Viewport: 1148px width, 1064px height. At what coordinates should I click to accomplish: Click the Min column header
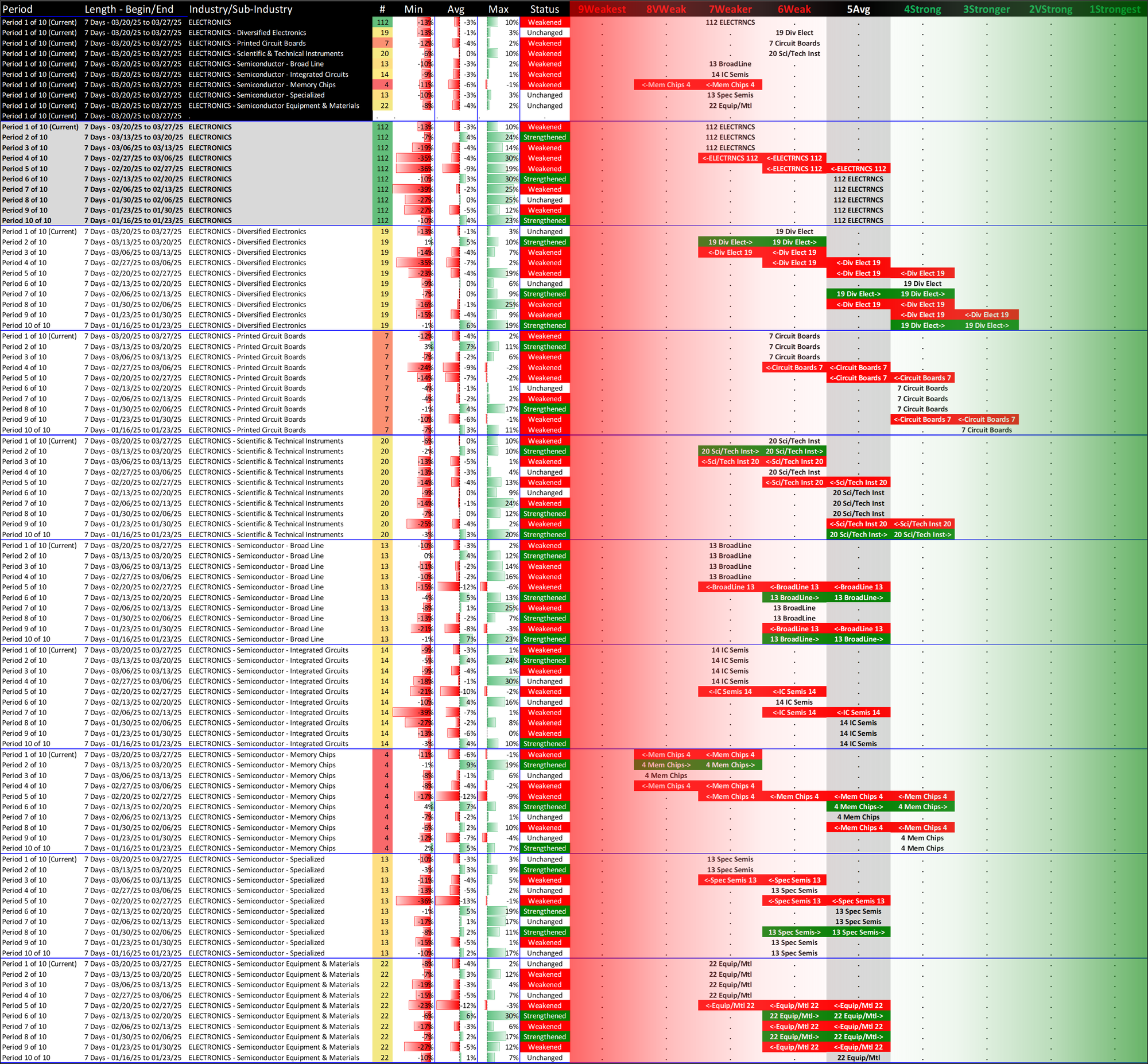[x=413, y=9]
